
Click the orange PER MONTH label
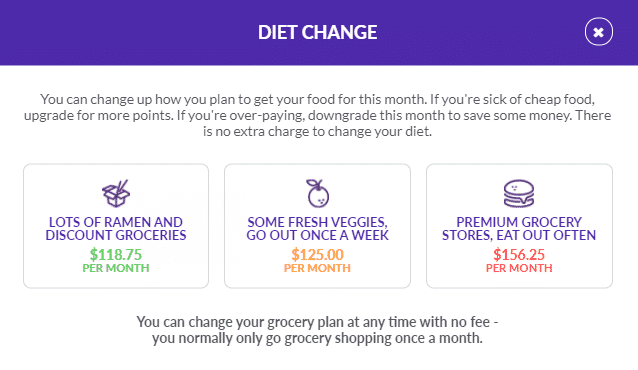[x=317, y=268]
